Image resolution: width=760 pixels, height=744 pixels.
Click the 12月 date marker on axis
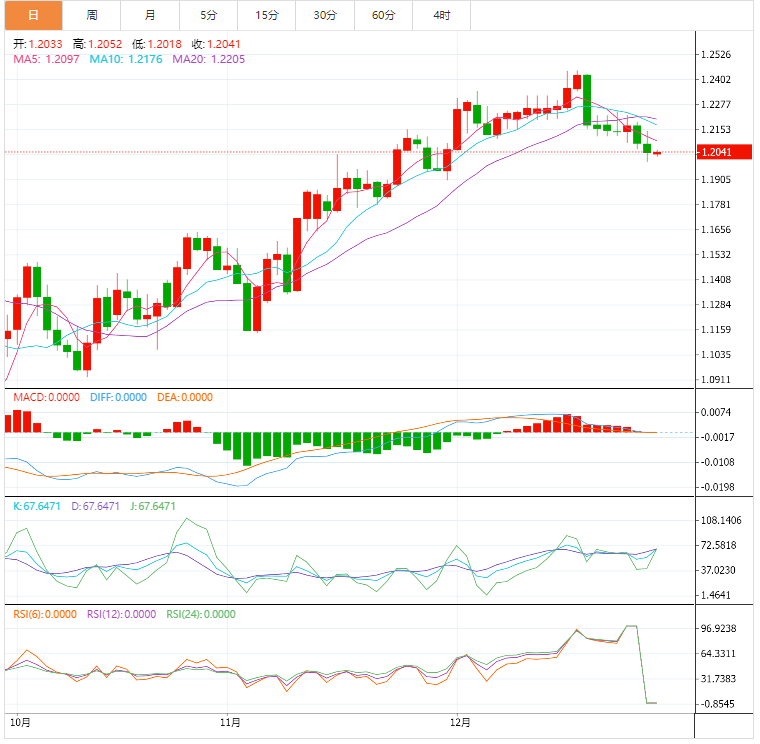coord(459,720)
